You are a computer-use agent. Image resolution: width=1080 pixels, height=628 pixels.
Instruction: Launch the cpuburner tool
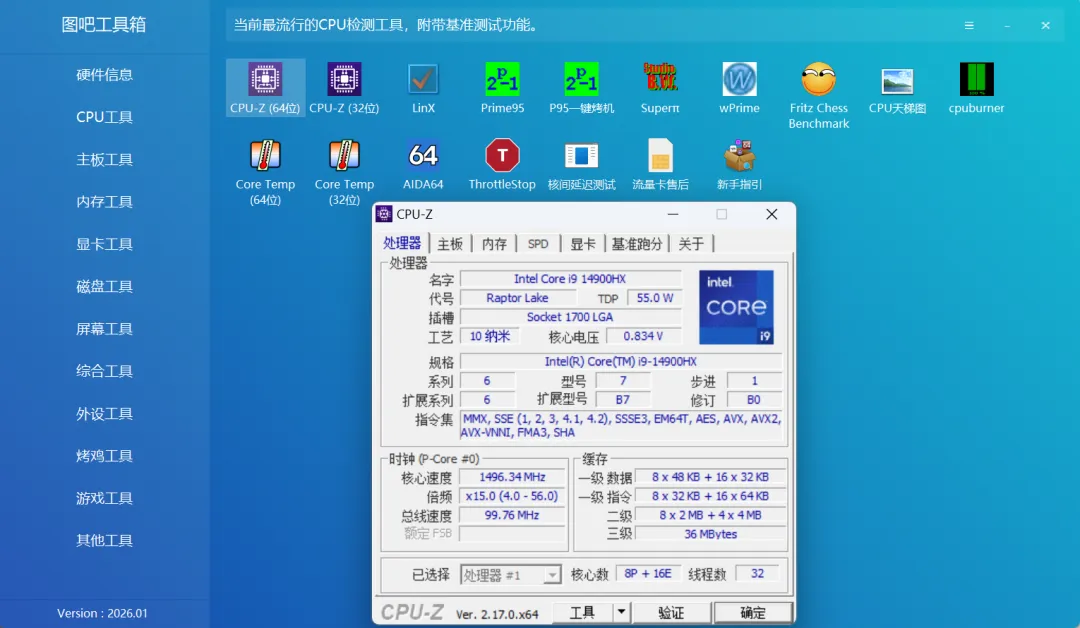click(976, 87)
